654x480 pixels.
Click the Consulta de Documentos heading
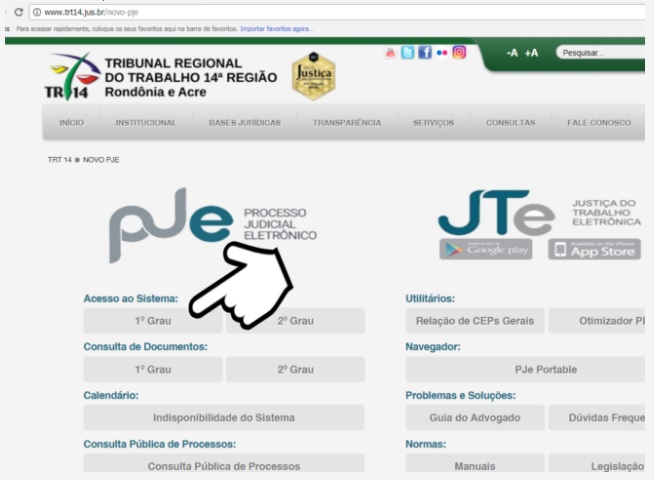click(146, 347)
